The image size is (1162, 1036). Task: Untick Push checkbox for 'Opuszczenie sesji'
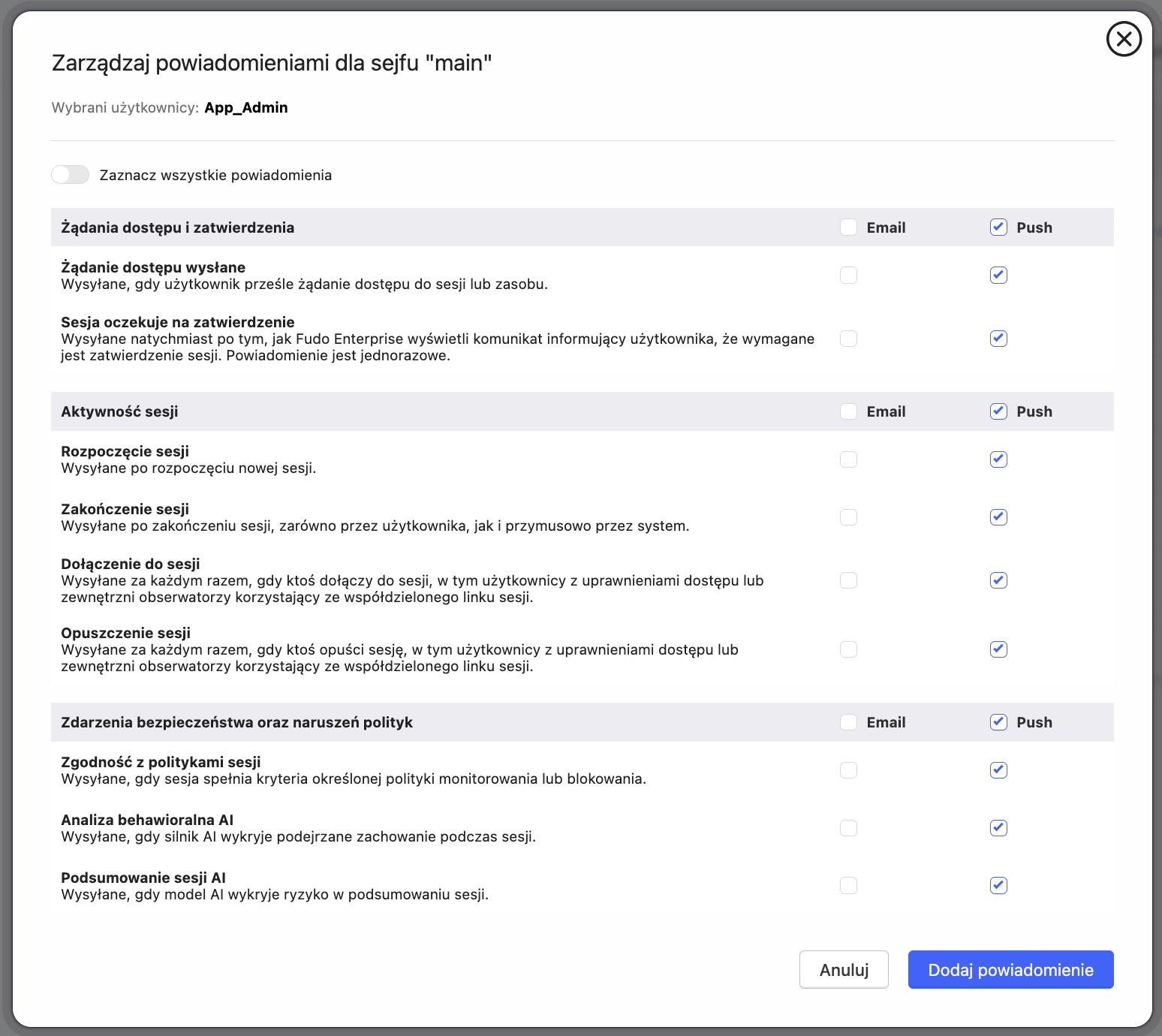point(998,649)
